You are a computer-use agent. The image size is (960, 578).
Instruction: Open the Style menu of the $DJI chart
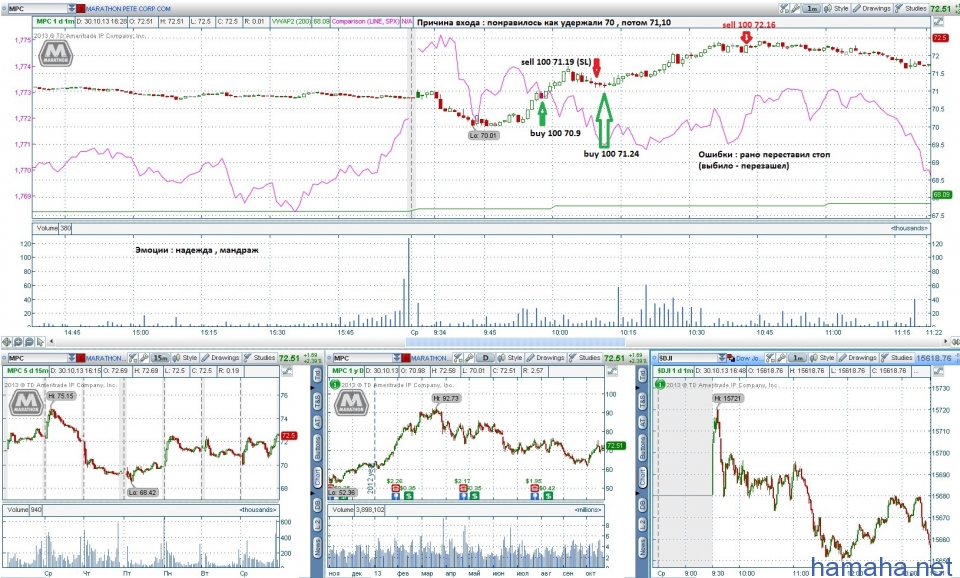pos(823,358)
